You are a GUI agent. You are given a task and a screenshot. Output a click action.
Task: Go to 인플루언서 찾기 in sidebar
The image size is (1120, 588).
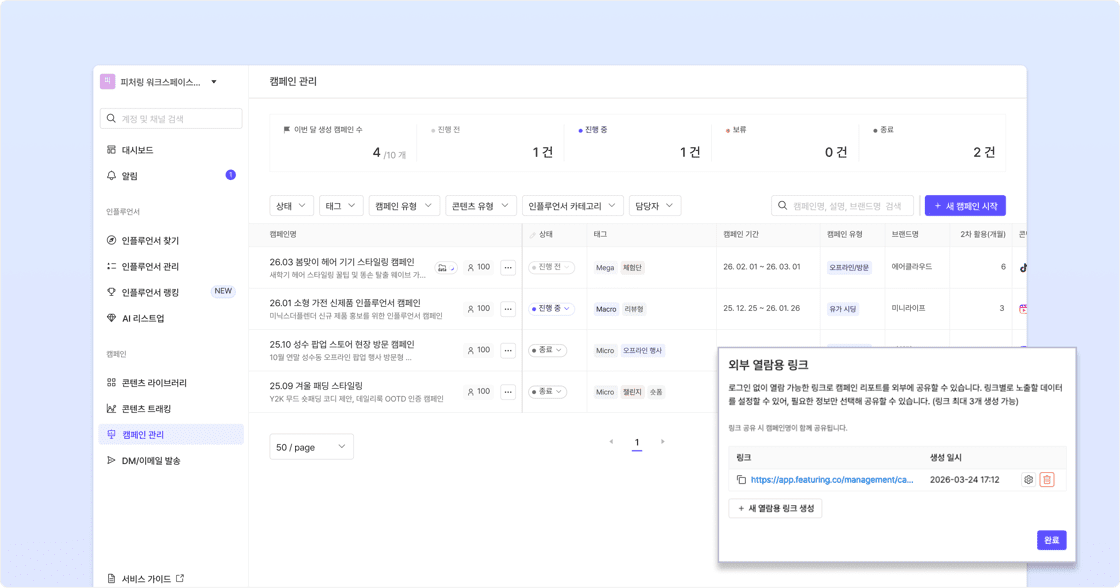(x=150, y=241)
